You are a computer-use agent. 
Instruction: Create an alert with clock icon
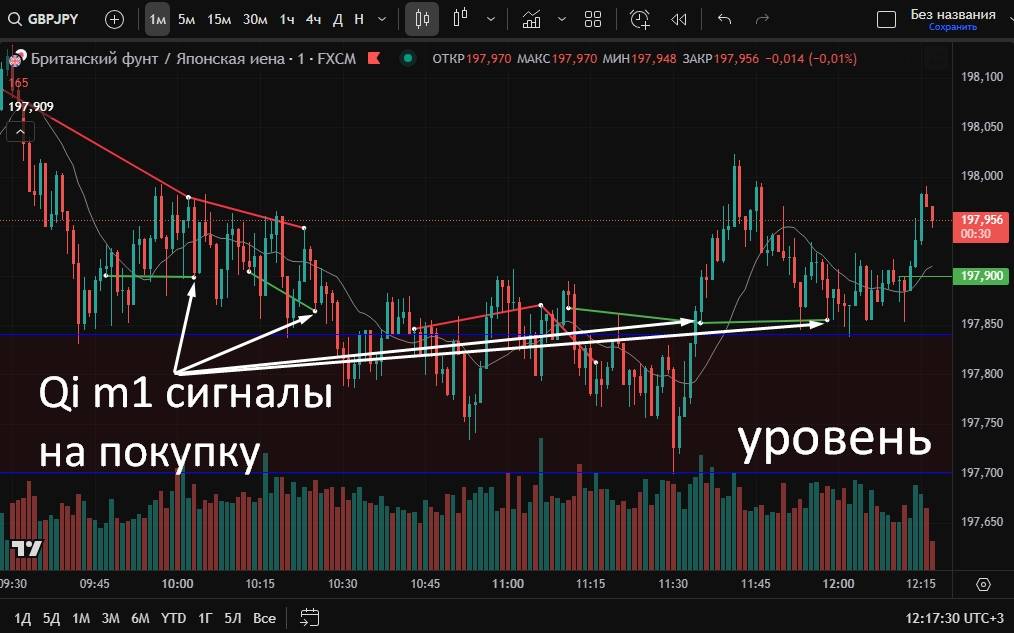click(640, 19)
